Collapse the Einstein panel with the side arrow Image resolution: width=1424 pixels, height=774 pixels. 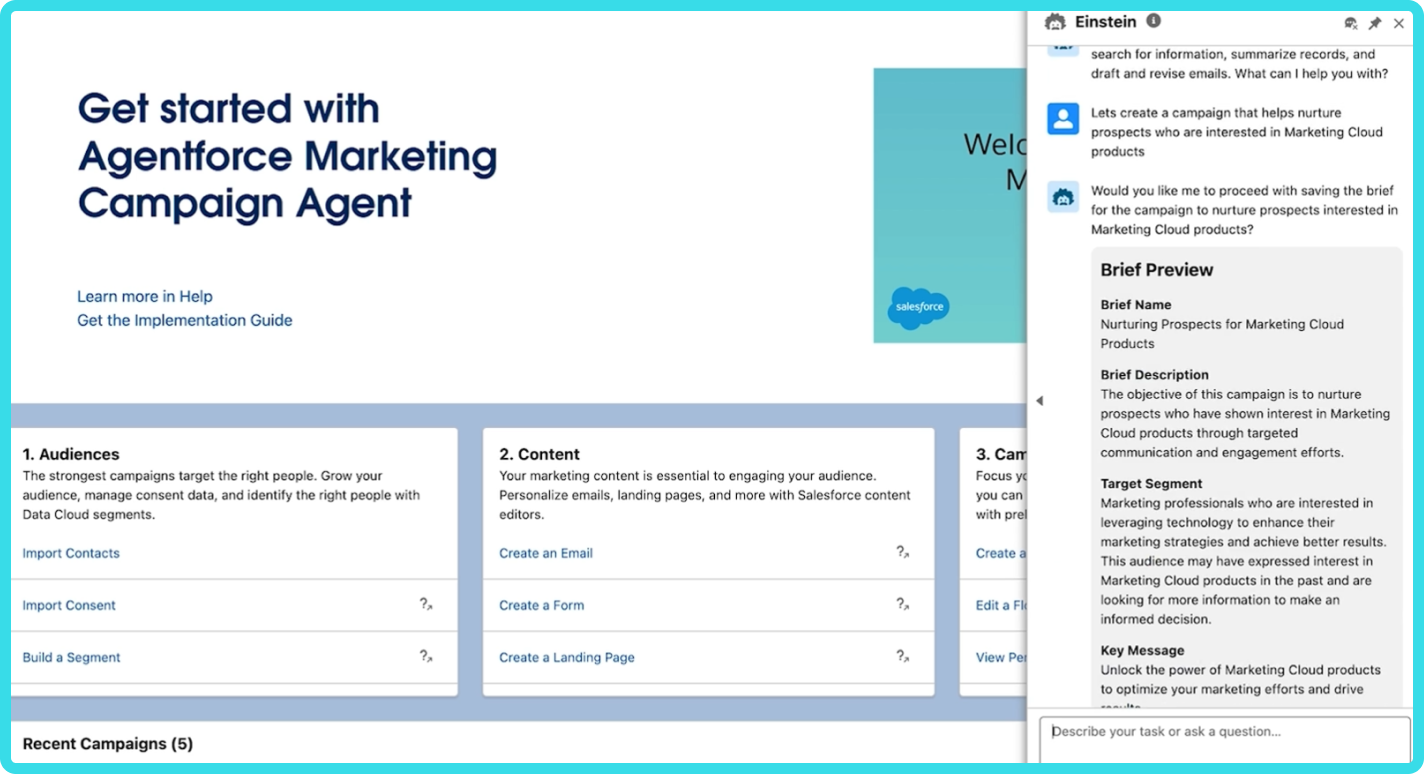pos(1039,401)
